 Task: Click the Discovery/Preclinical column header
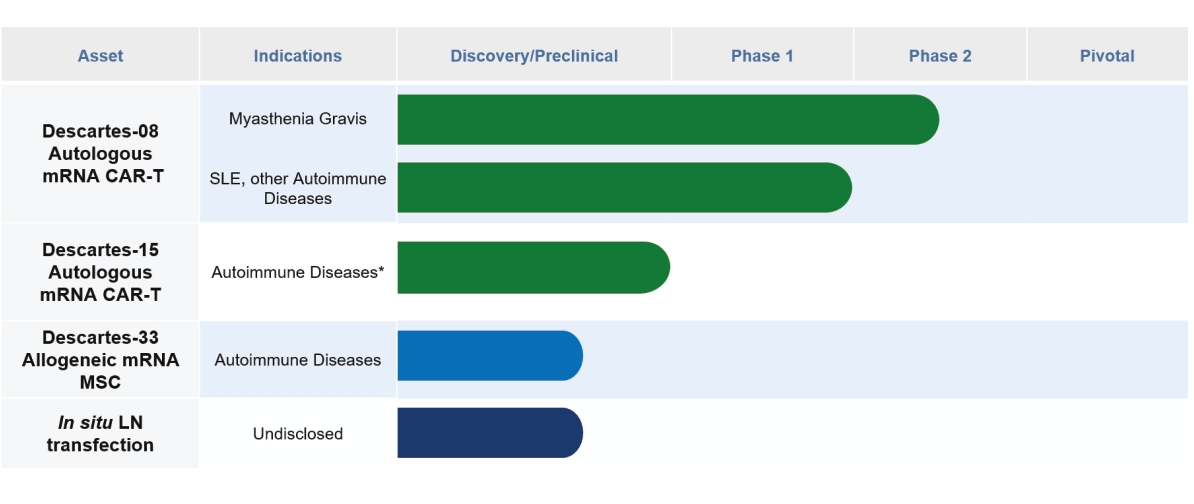(534, 56)
